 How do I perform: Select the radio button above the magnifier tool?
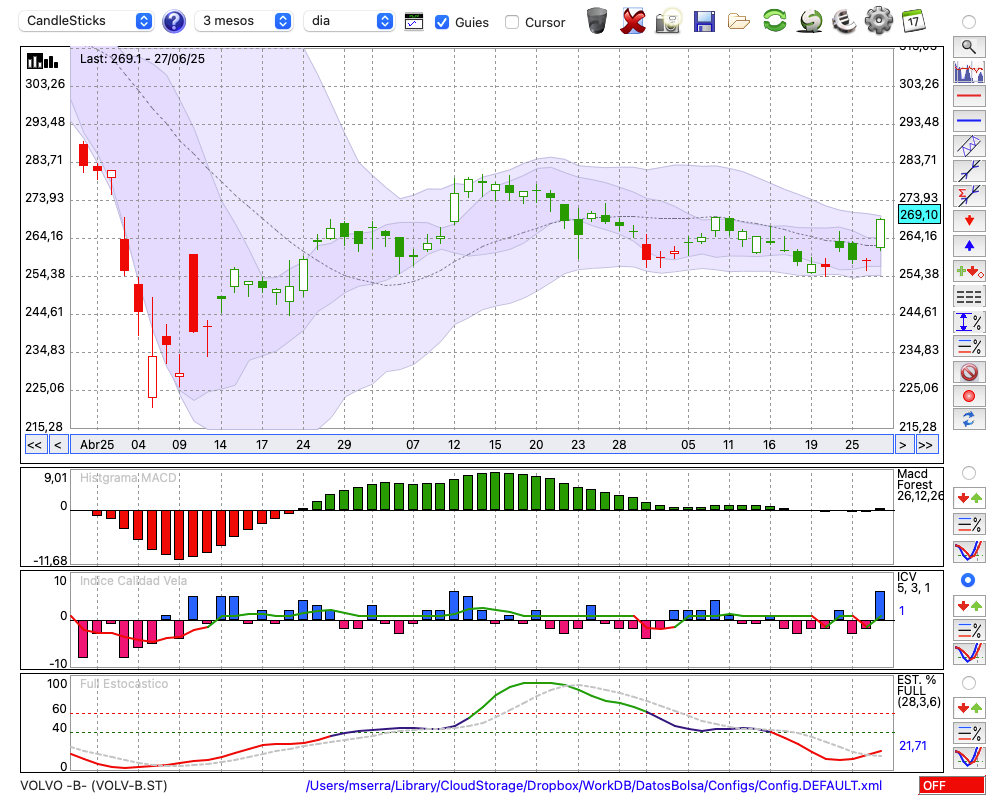pos(969,22)
